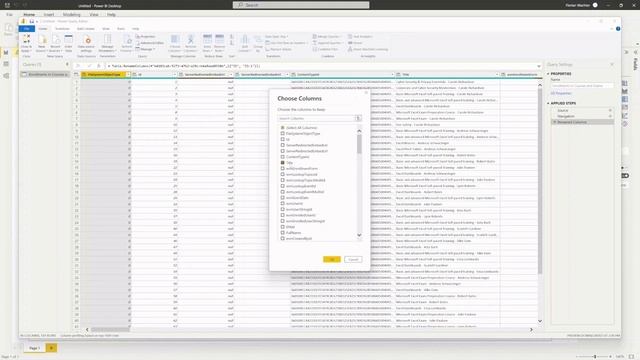Click Cancel in Choose Columns dialog
640x360 pixels.
353,259
